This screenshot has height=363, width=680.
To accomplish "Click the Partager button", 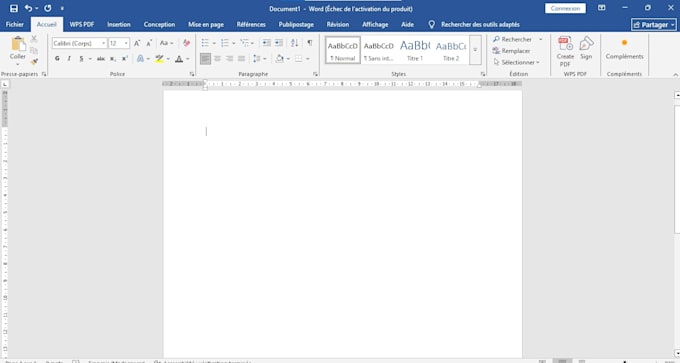I will click(654, 25).
